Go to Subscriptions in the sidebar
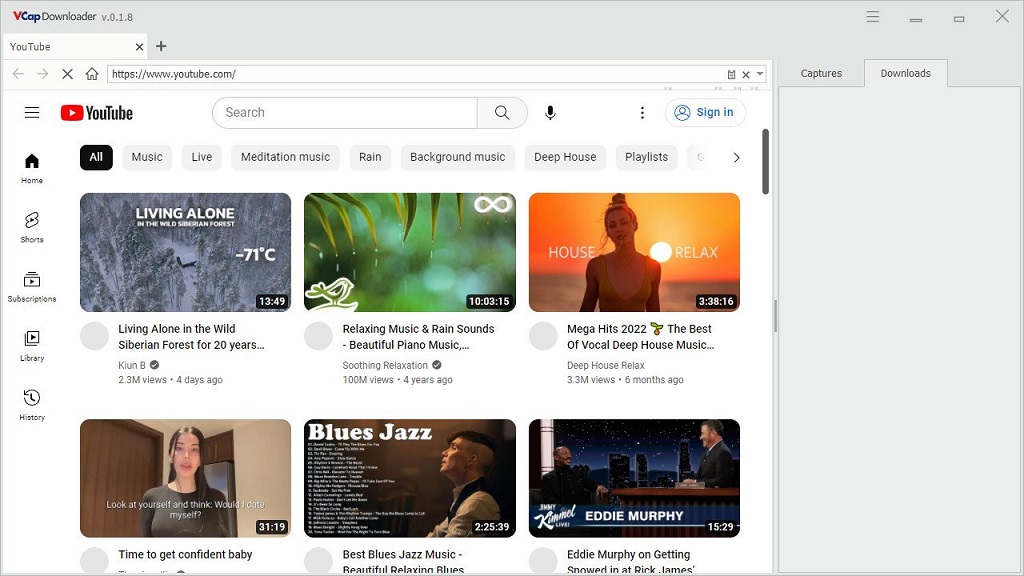Screen dimensions: 1024x576 tap(32, 286)
